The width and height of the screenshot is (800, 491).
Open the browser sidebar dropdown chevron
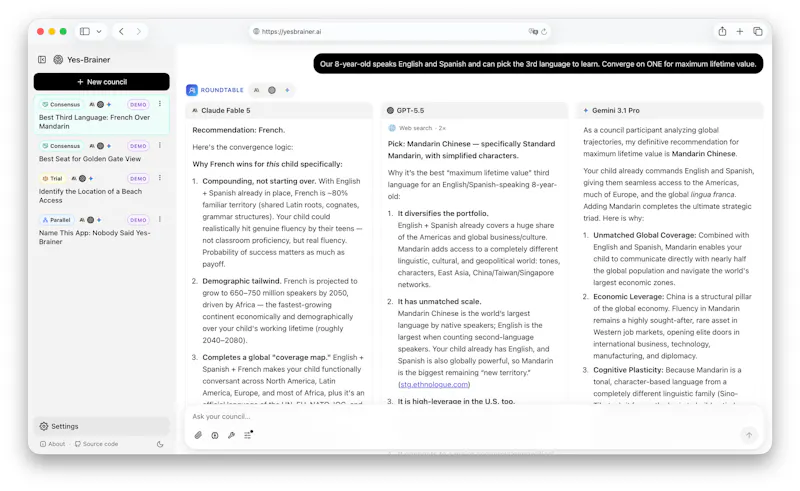[99, 31]
